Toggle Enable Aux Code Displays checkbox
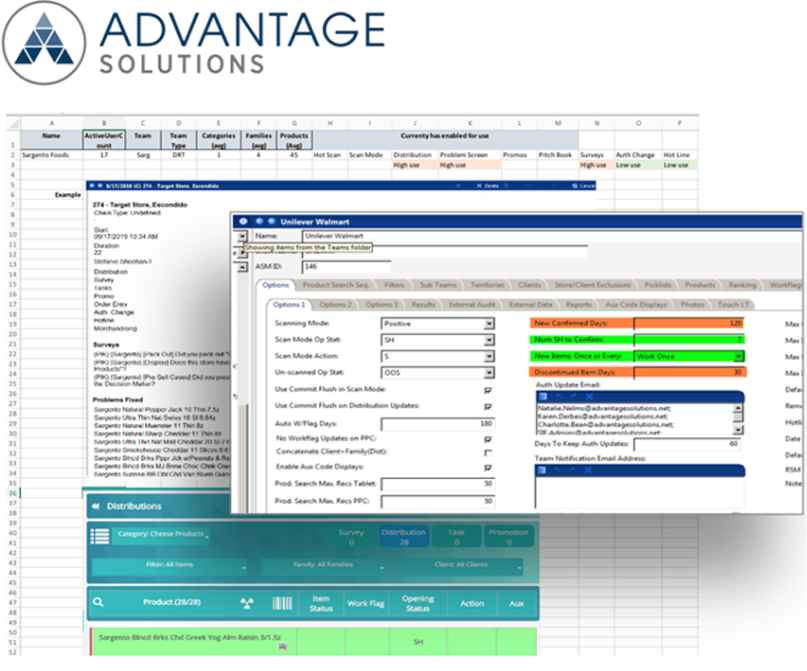Viewport: 807px width, 671px height. pos(488,468)
